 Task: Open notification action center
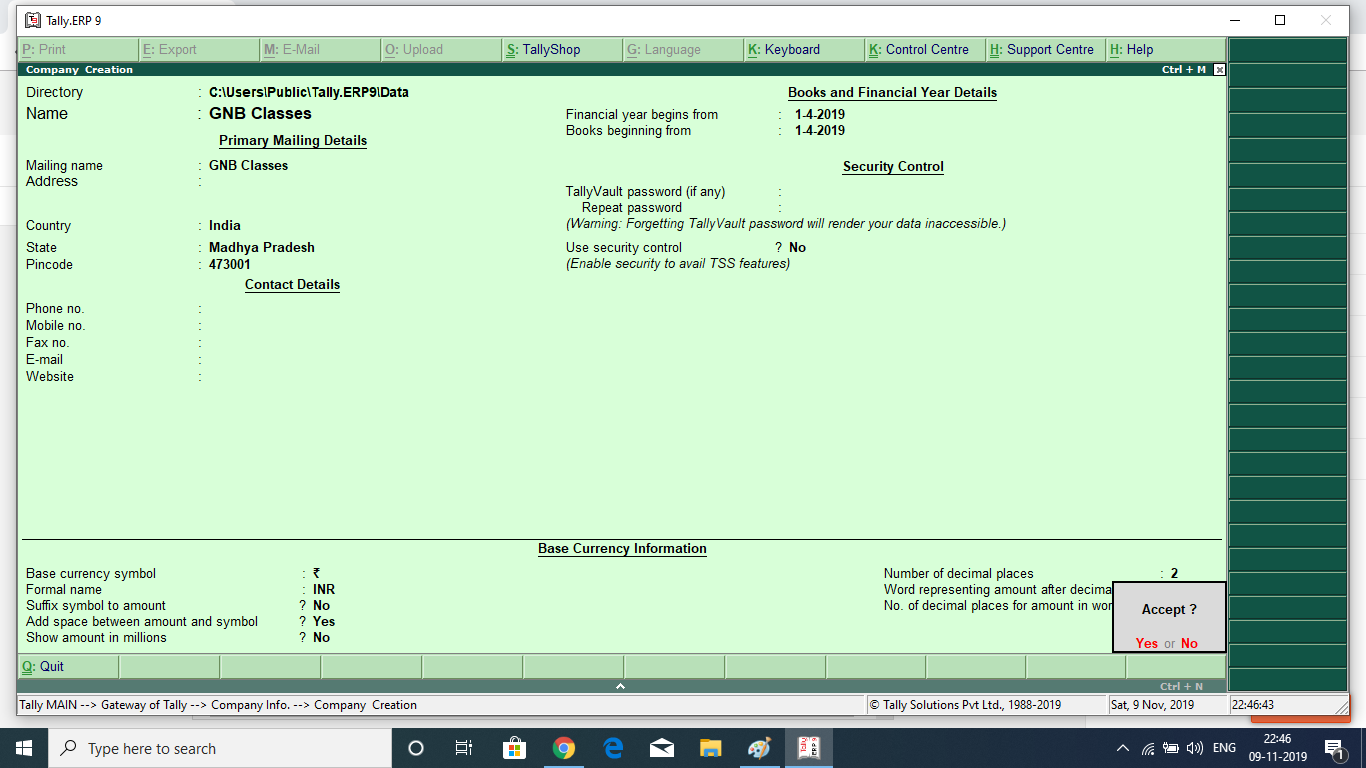click(1333, 748)
